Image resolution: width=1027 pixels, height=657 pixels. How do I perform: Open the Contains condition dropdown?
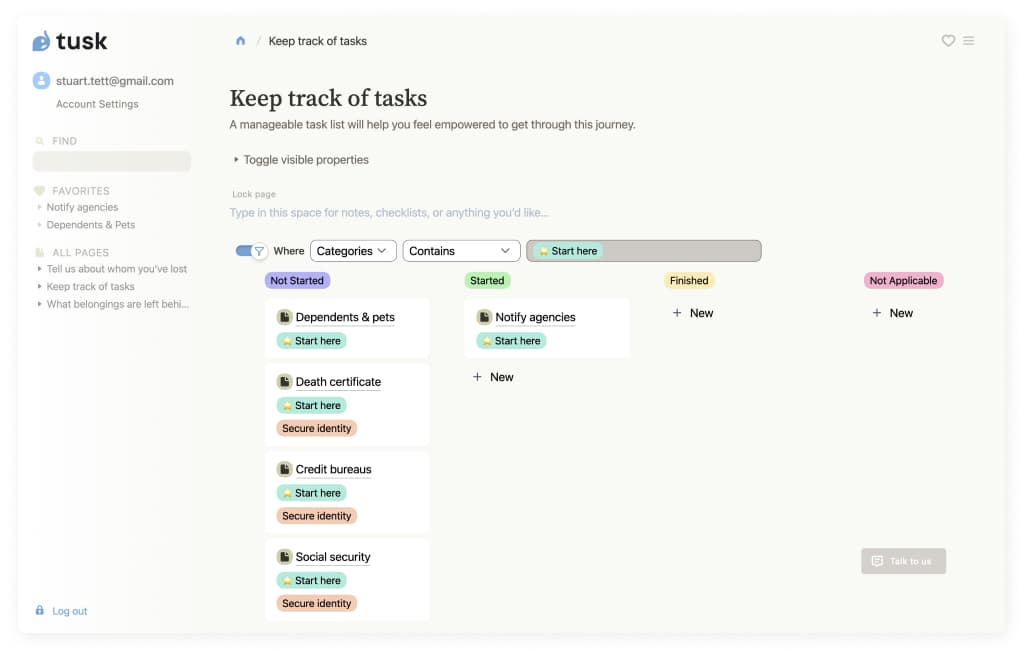[461, 251]
